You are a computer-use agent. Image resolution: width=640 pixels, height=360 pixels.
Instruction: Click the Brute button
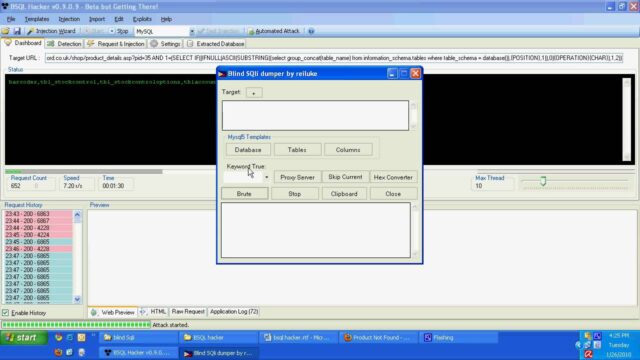coord(244,194)
